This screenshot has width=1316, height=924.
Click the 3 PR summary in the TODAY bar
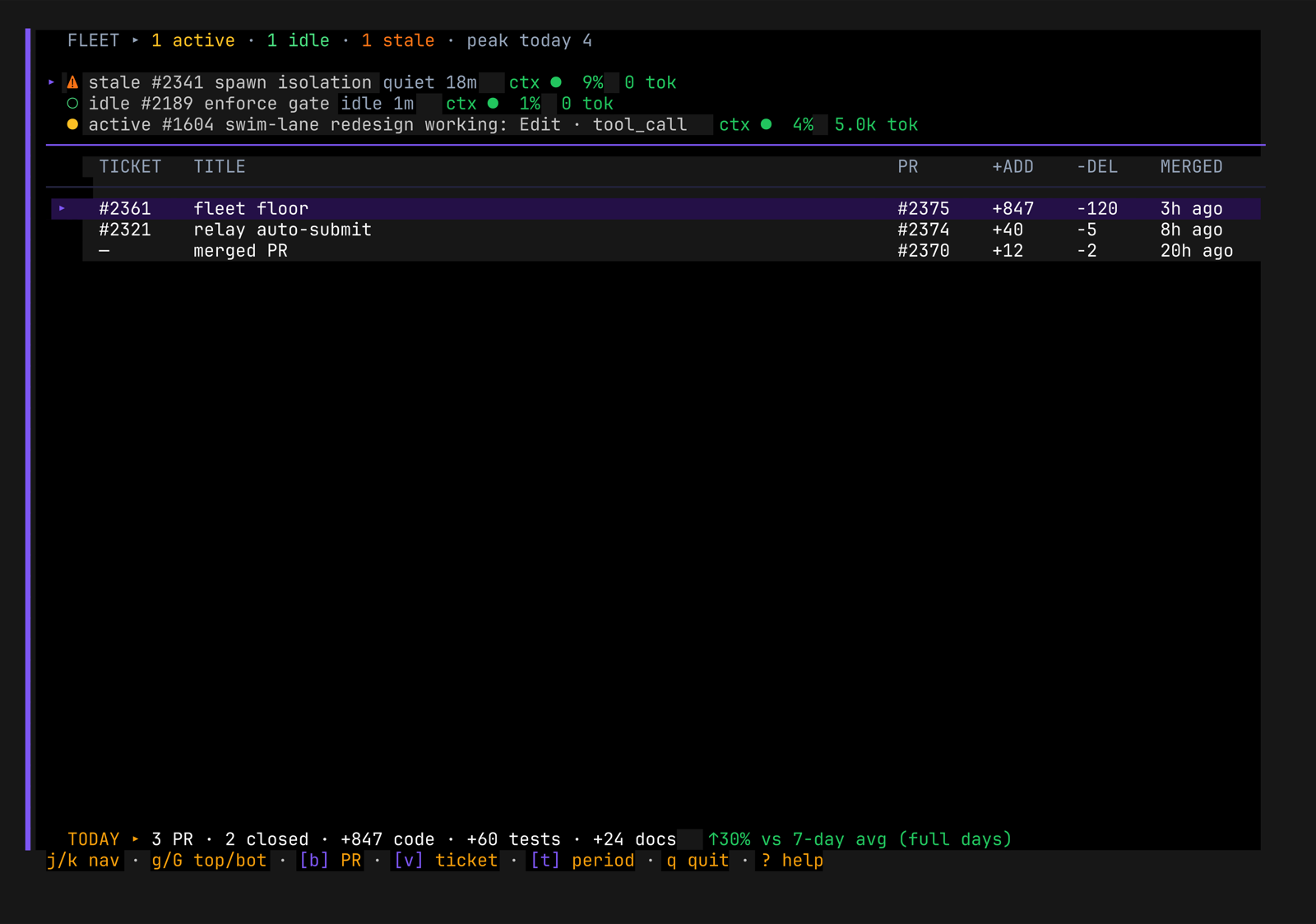173,839
